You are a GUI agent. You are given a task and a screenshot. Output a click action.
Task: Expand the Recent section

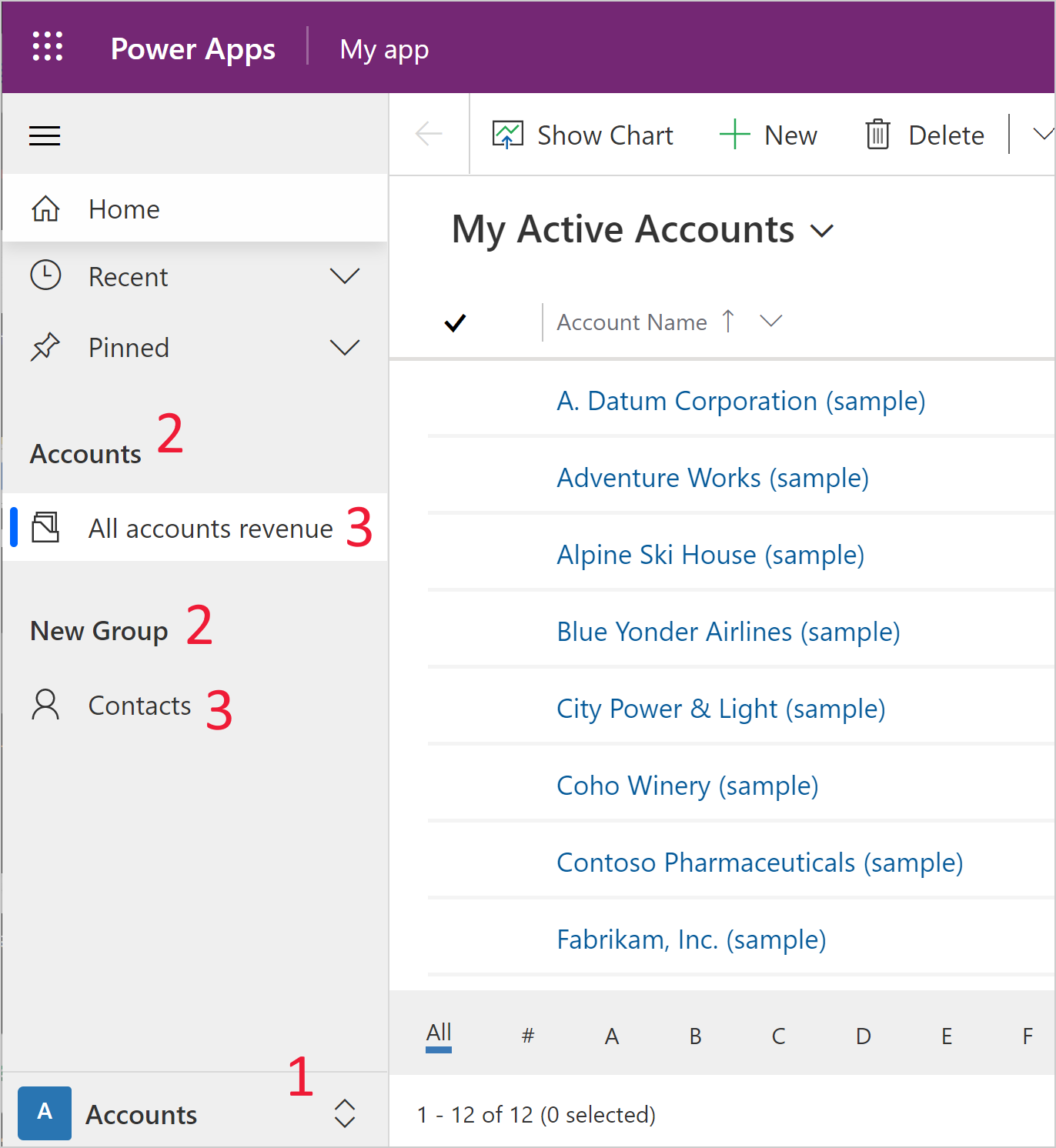(x=344, y=275)
